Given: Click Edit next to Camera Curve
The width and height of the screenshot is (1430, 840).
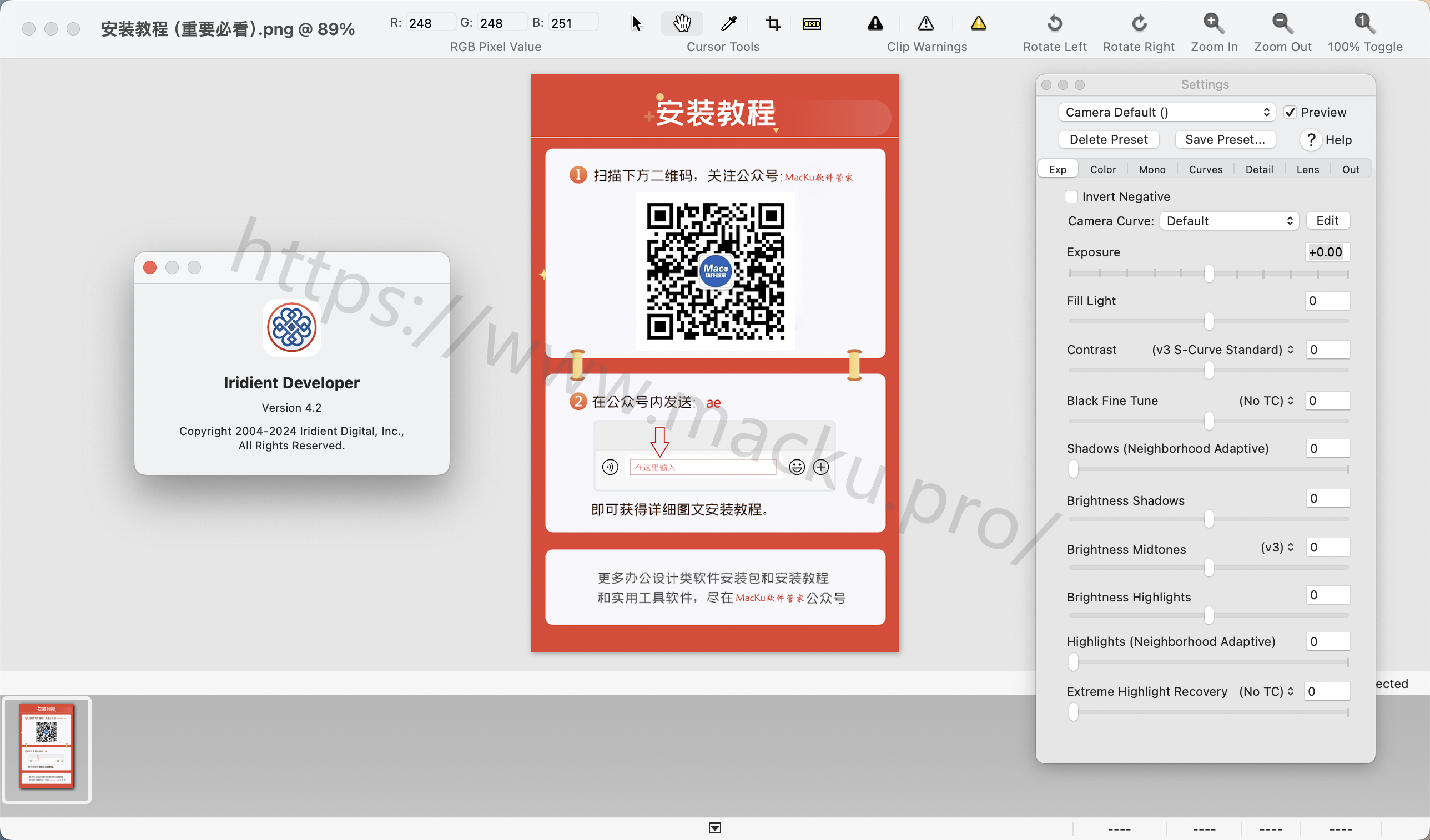Looking at the screenshot, I should tap(1327, 220).
